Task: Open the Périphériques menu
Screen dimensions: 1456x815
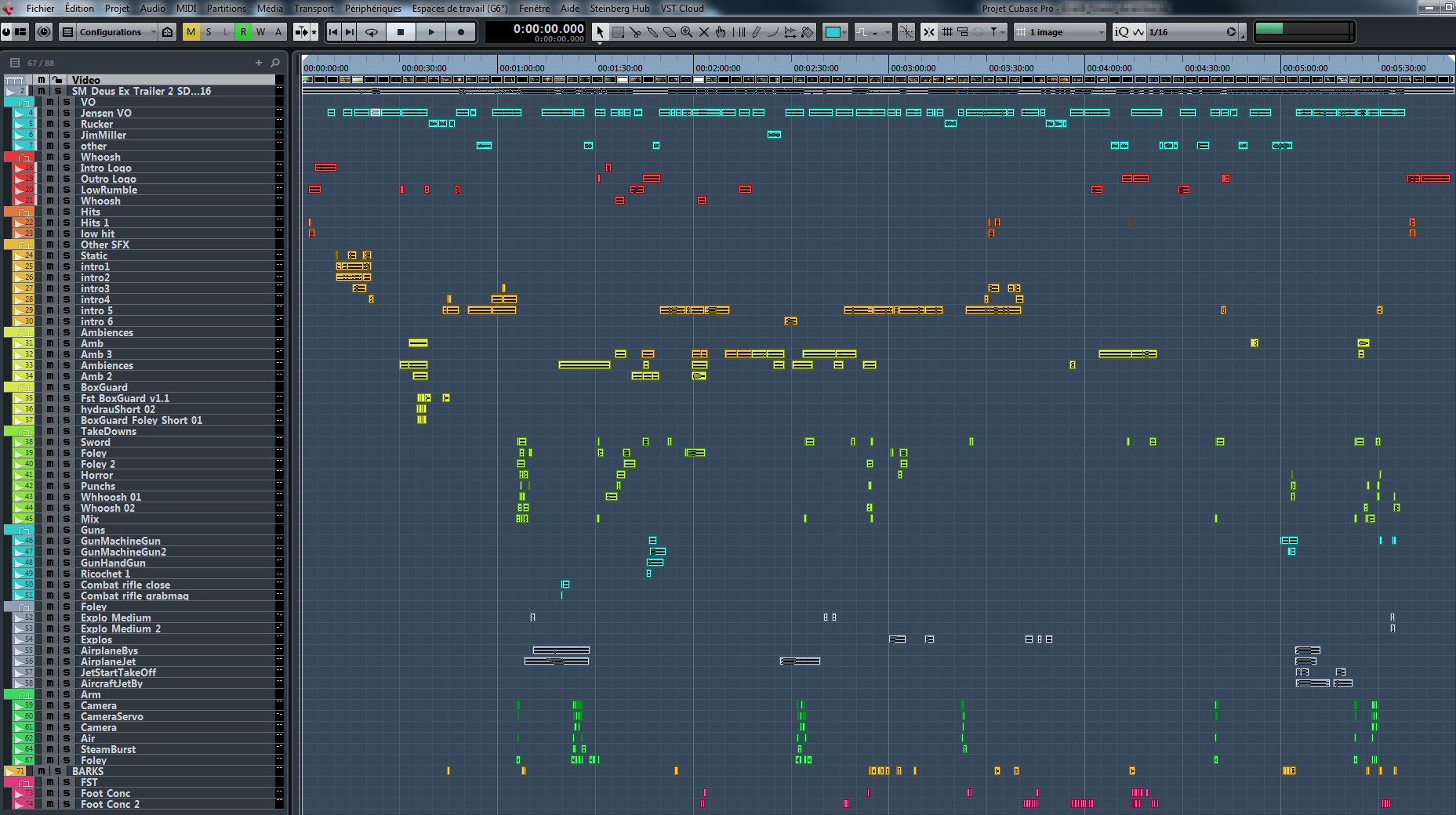Action: coord(372,9)
